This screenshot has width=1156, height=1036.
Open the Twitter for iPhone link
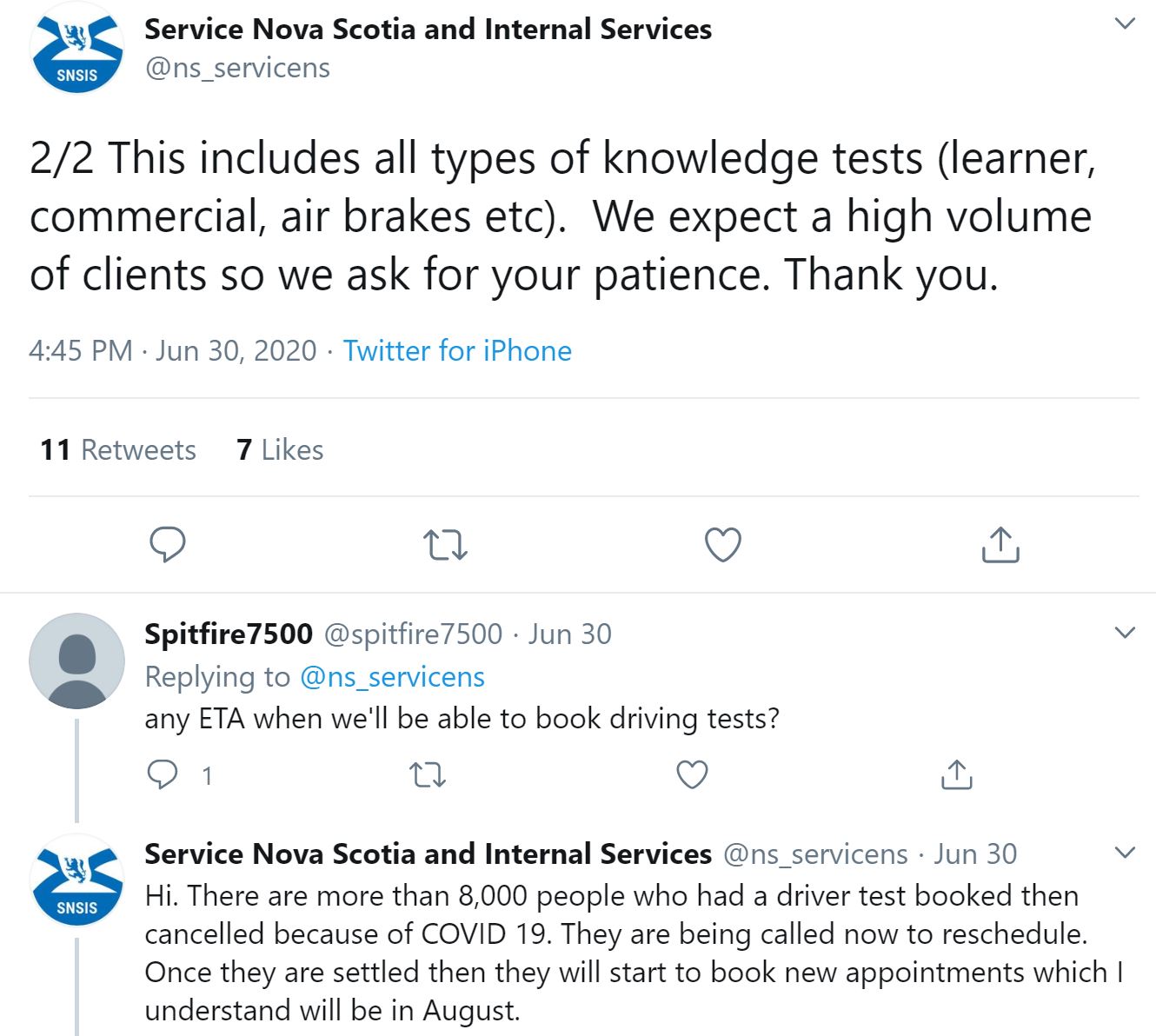(457, 351)
